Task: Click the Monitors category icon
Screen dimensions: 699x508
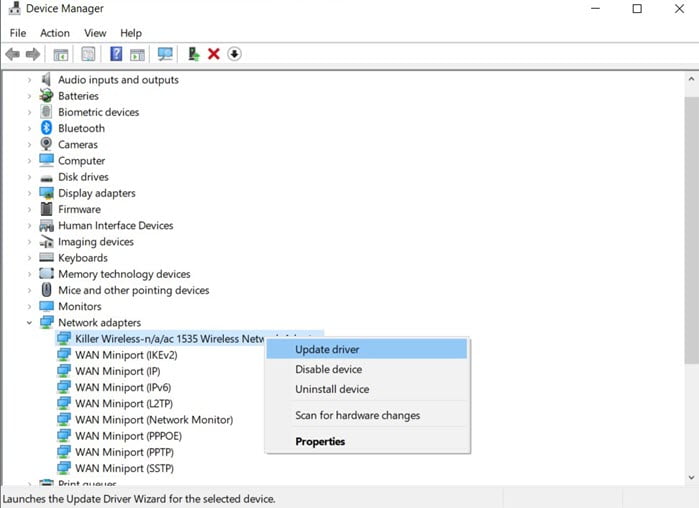Action: (46, 306)
